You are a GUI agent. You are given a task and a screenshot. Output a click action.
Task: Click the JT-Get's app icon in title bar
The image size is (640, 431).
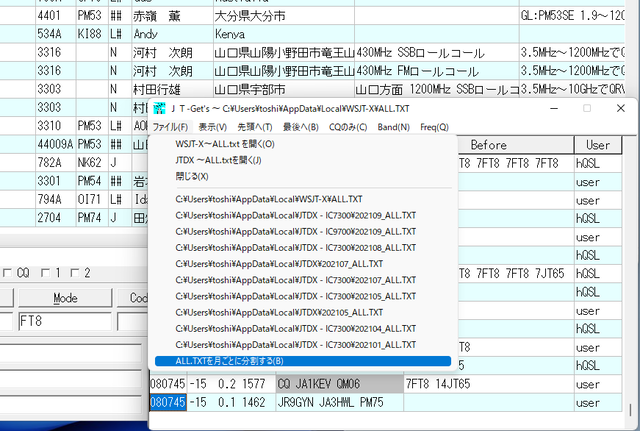click(x=159, y=109)
